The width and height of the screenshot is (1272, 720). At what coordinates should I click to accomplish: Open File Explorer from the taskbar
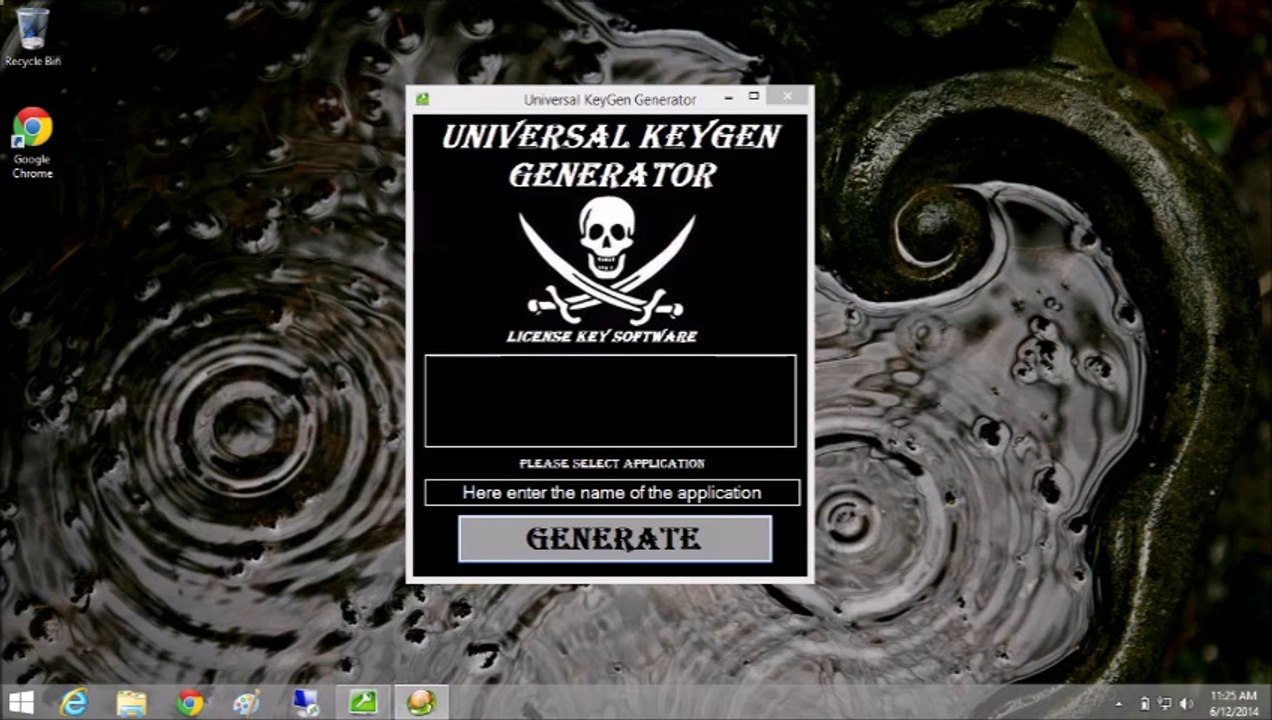[131, 702]
